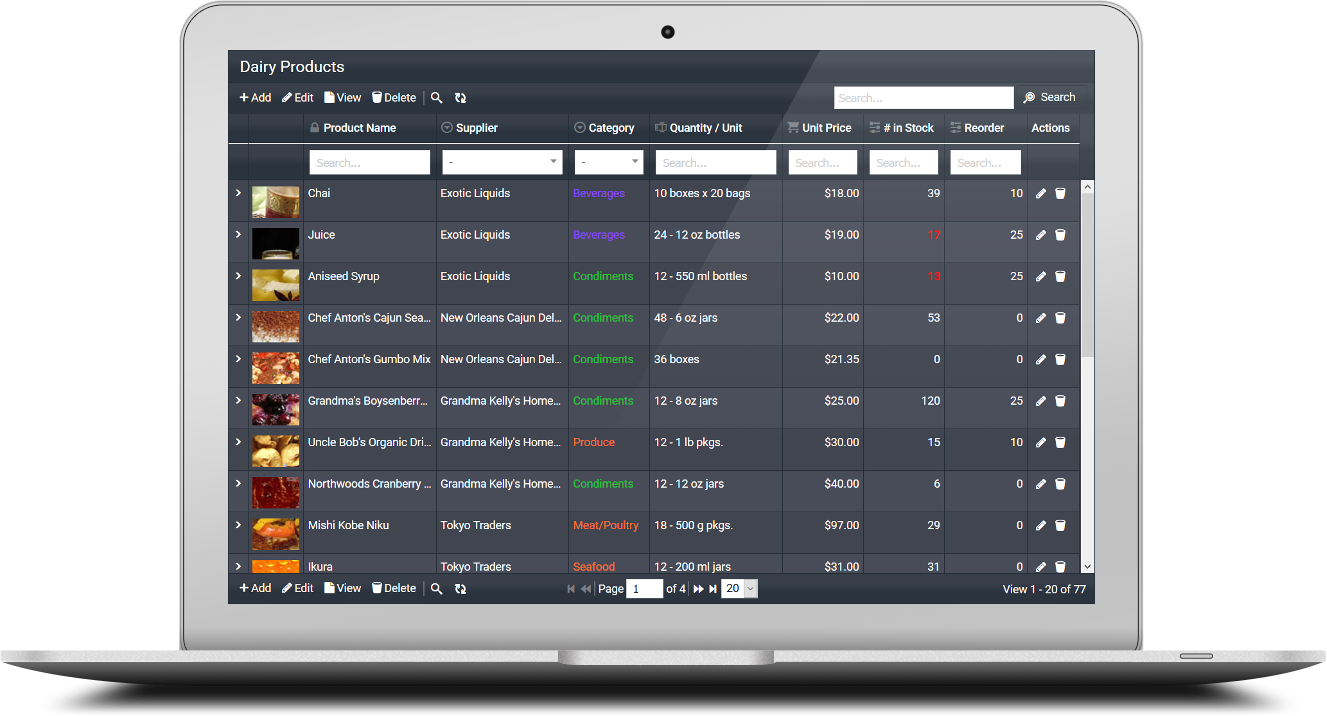The image size is (1327, 716).
Task: Sort by the Product Name column header
Action: point(359,128)
